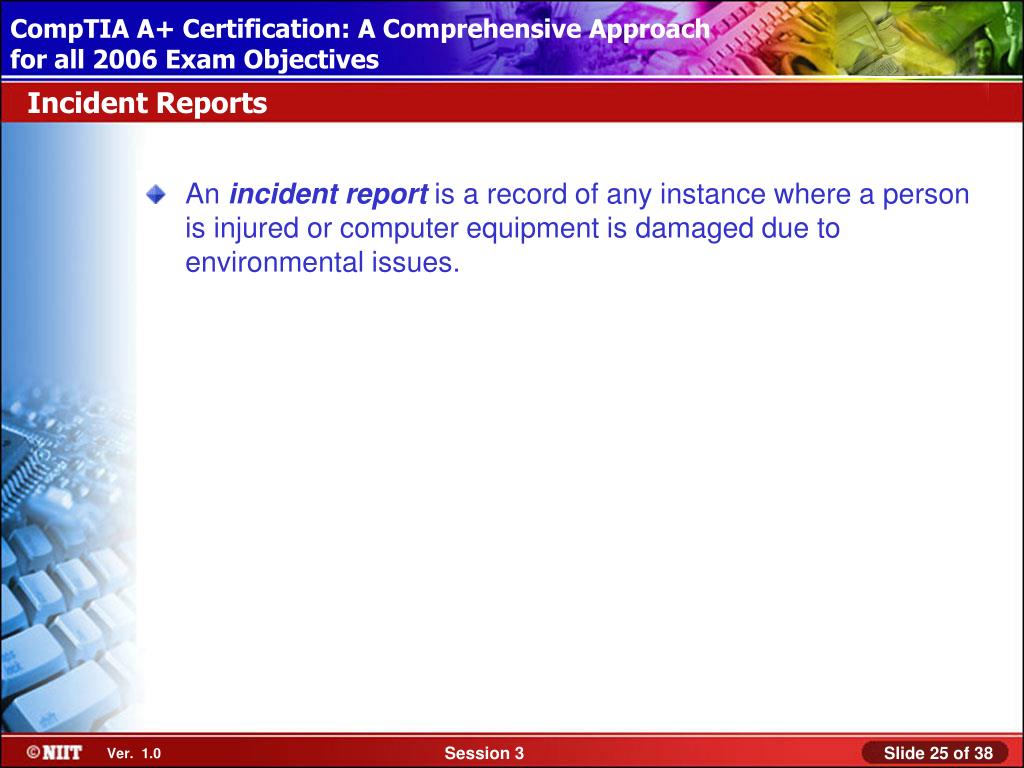Click 'Ver. 1.0' footer text
Image resolution: width=1024 pixels, height=768 pixels.
pos(134,753)
